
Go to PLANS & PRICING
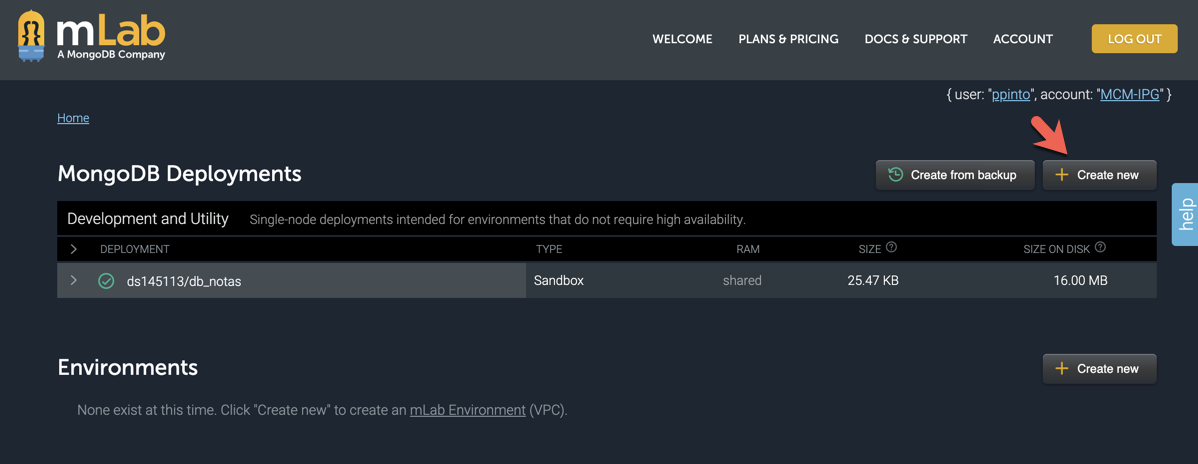point(788,39)
